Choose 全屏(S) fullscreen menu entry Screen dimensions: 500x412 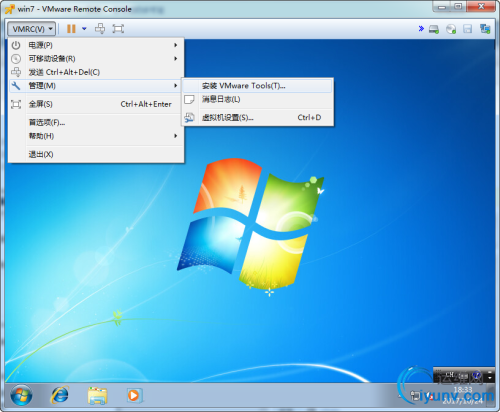click(x=96, y=104)
